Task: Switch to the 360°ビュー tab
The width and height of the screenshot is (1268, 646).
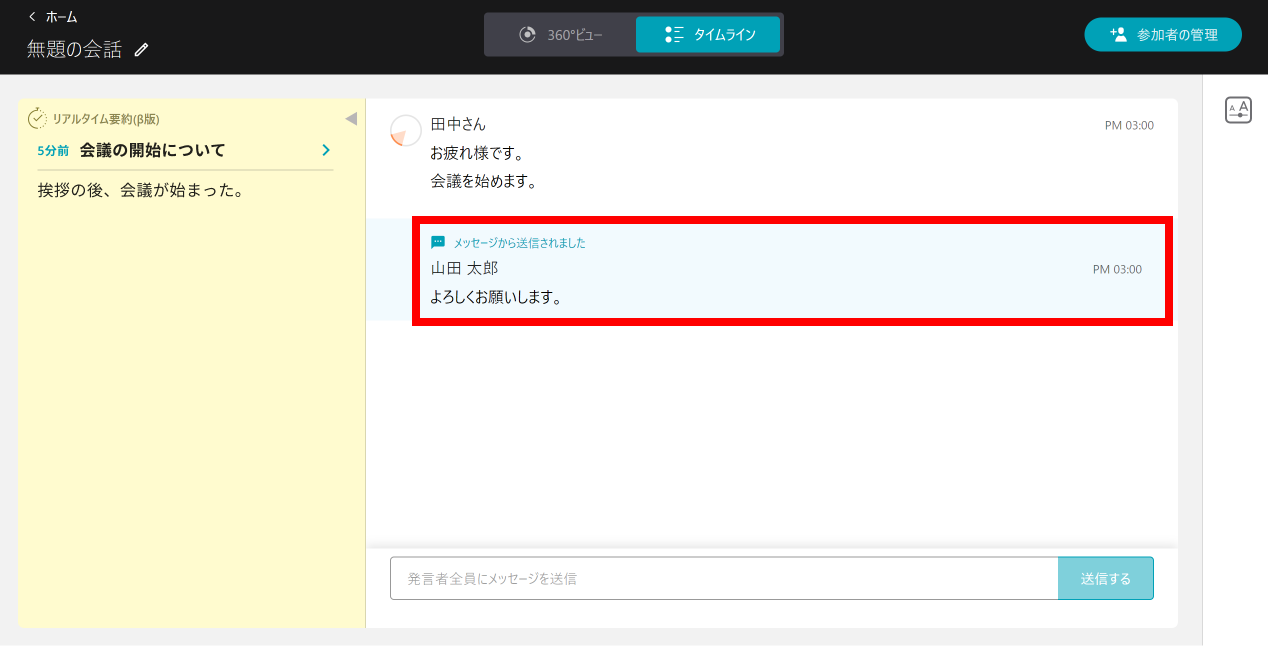Action: pos(560,33)
